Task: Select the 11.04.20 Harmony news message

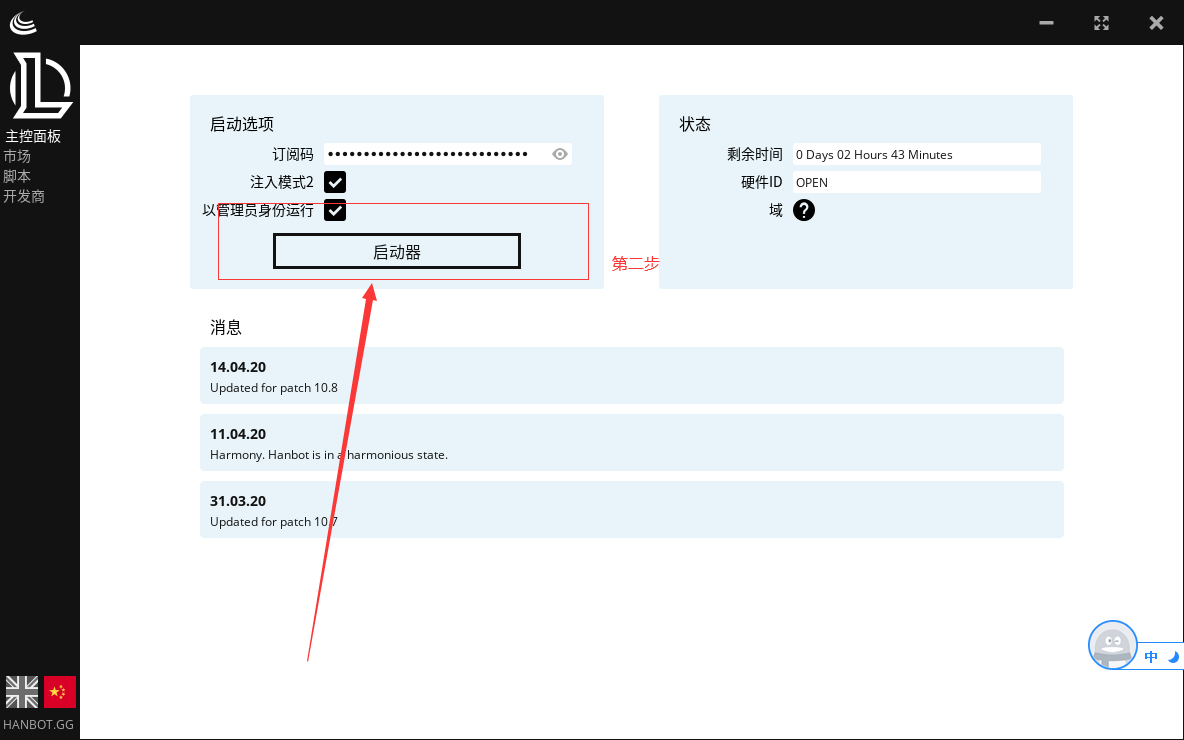Action: (x=631, y=442)
